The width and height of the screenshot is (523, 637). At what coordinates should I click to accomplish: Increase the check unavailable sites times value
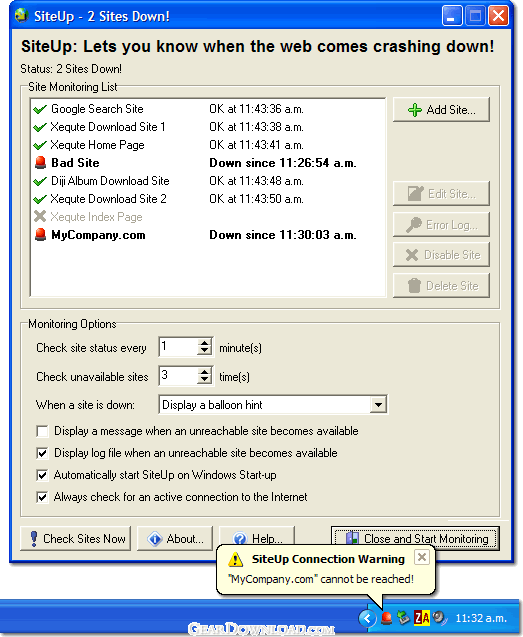204,371
